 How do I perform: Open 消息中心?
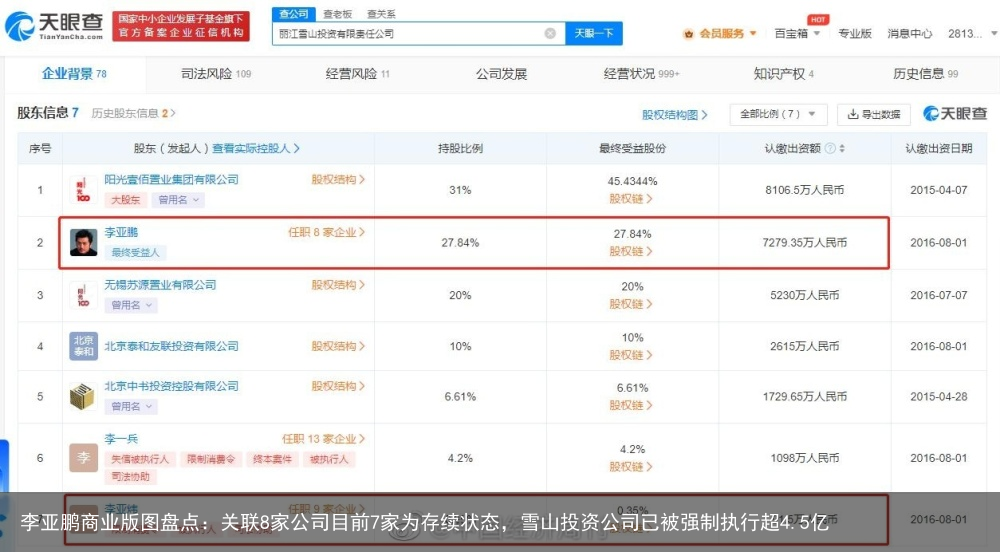click(x=909, y=34)
